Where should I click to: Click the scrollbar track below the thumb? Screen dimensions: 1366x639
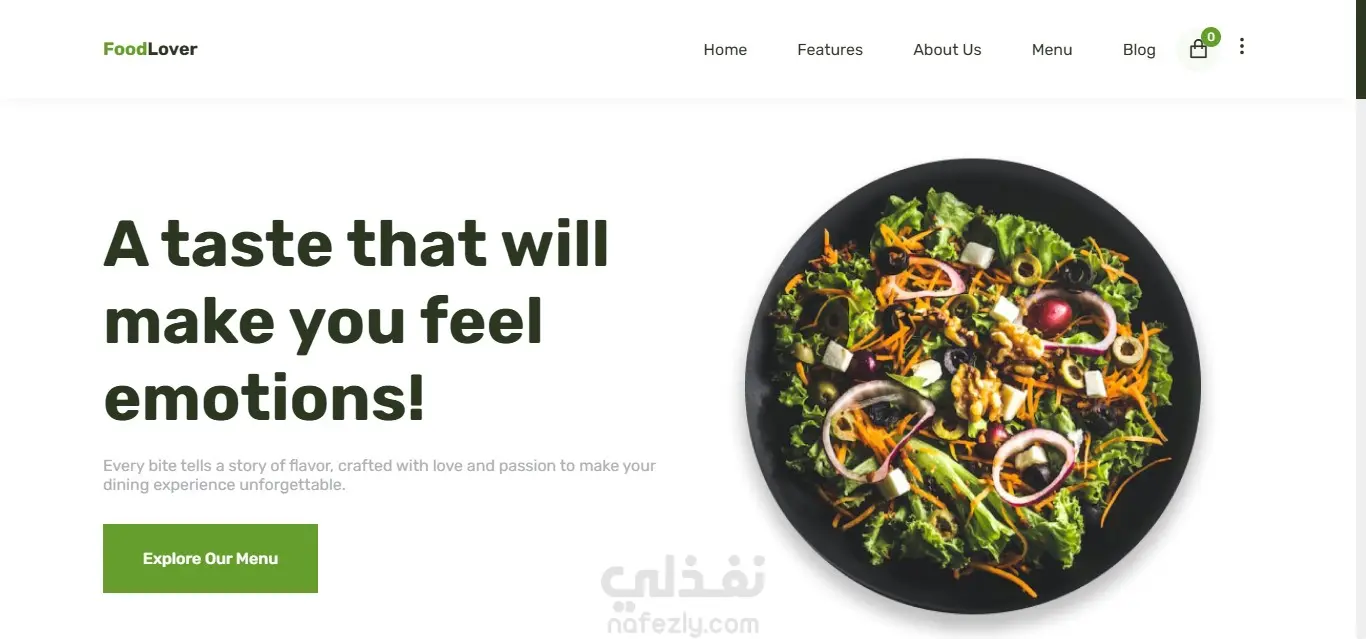1361,368
